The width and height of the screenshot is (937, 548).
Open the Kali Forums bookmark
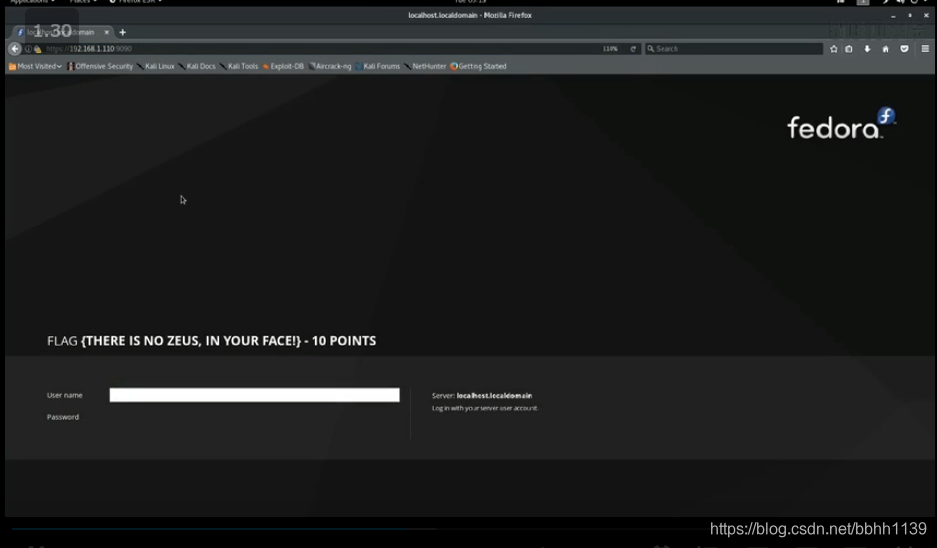point(377,66)
